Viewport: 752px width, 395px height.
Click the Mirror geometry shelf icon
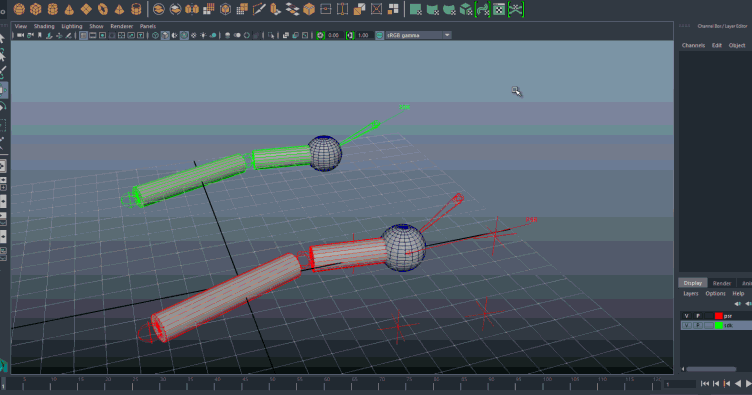tap(192, 9)
